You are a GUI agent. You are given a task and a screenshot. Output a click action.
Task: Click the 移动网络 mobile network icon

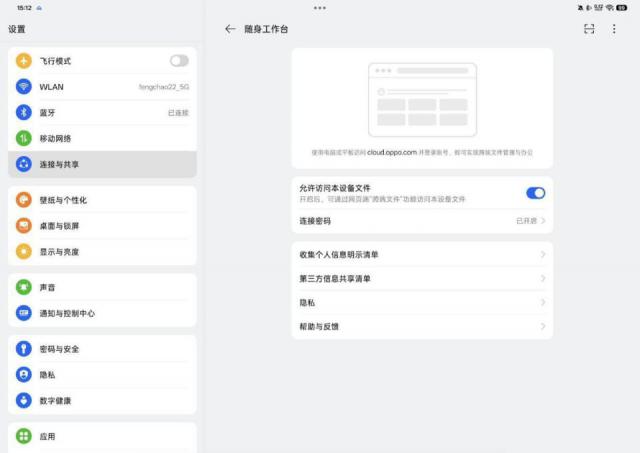(x=24, y=138)
